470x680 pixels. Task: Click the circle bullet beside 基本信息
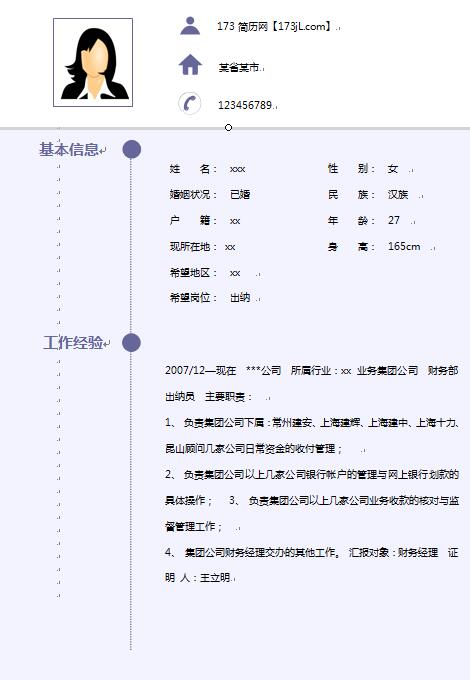point(131,149)
